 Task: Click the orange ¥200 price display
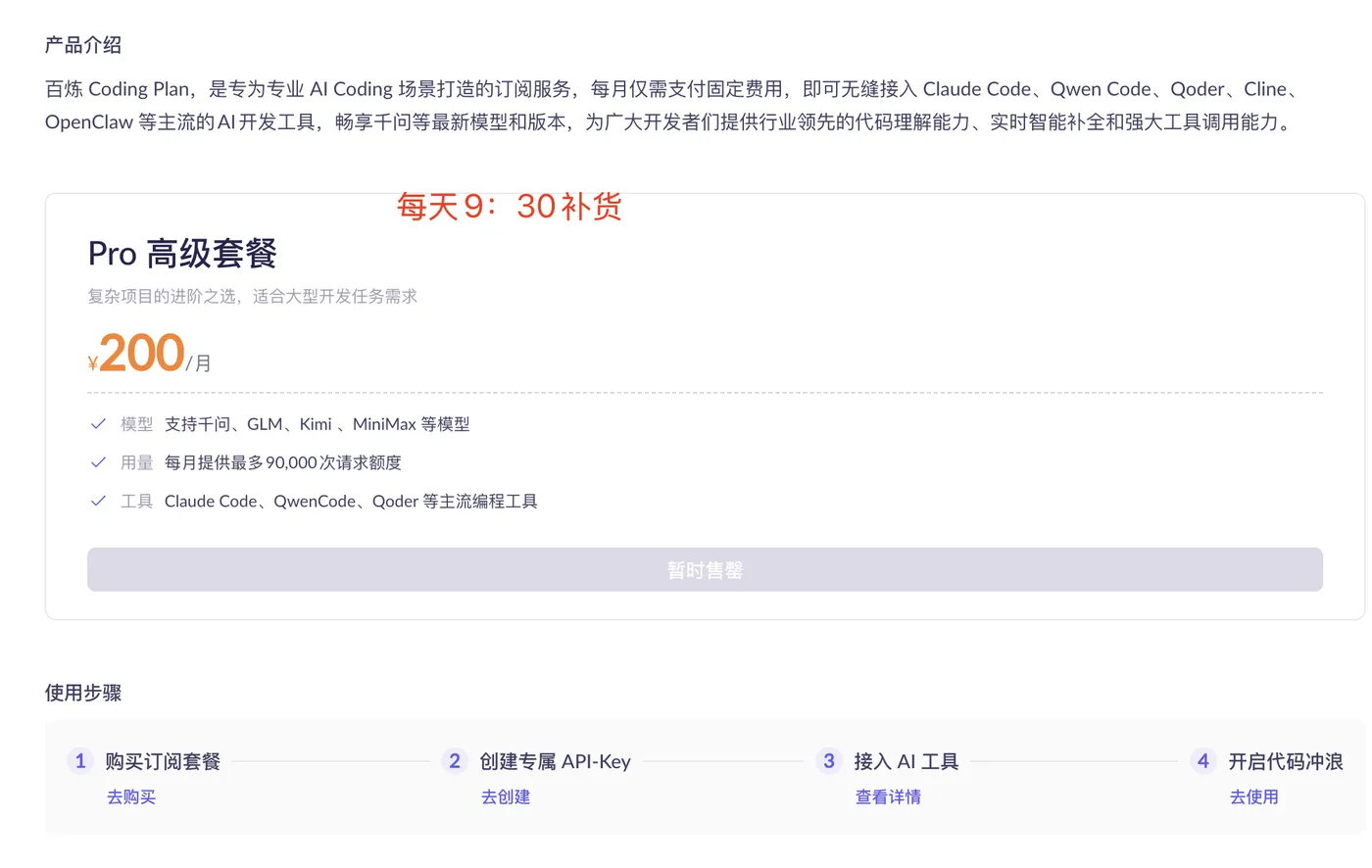[x=135, y=353]
